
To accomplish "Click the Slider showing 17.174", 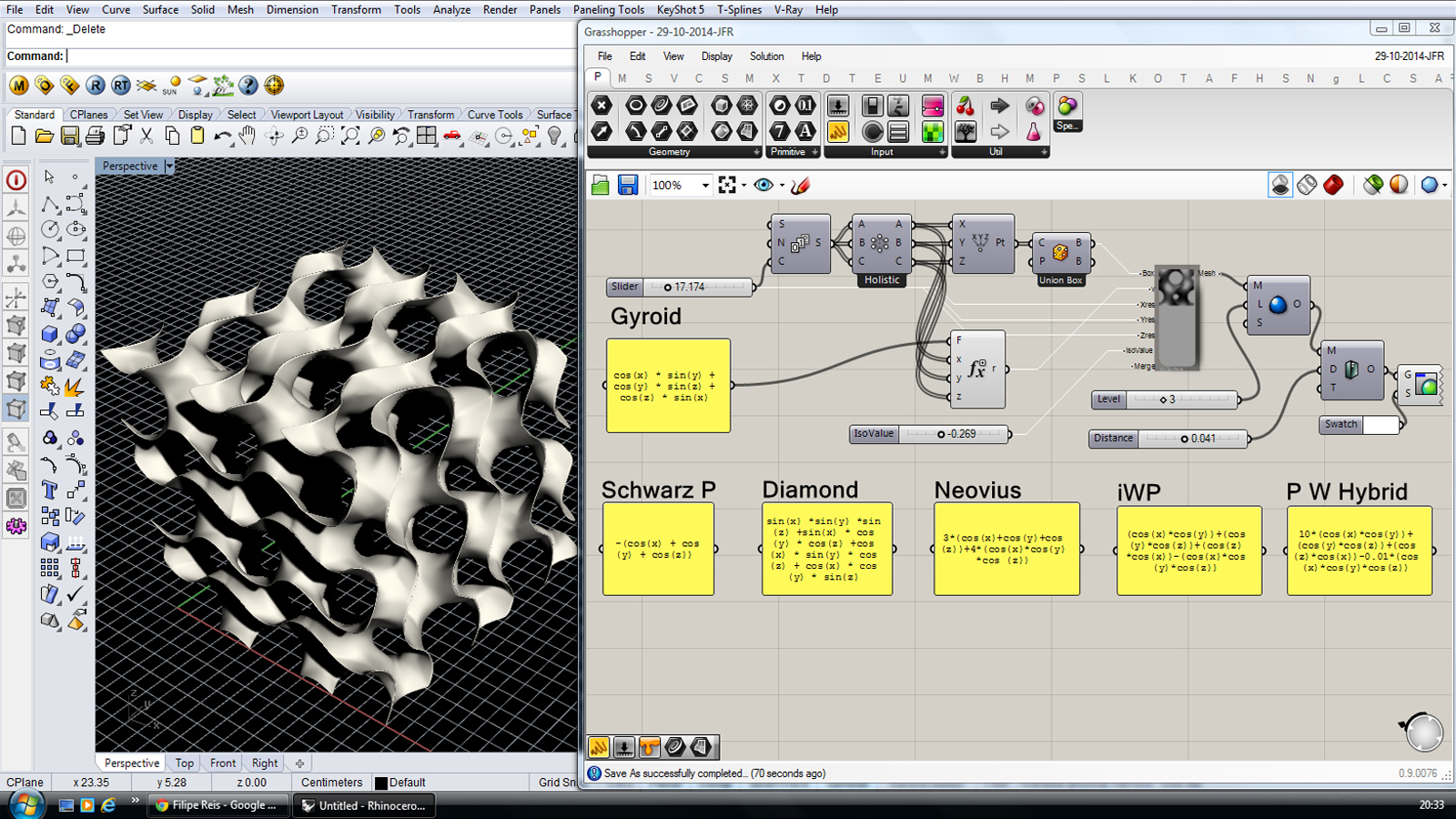I will pos(681,287).
